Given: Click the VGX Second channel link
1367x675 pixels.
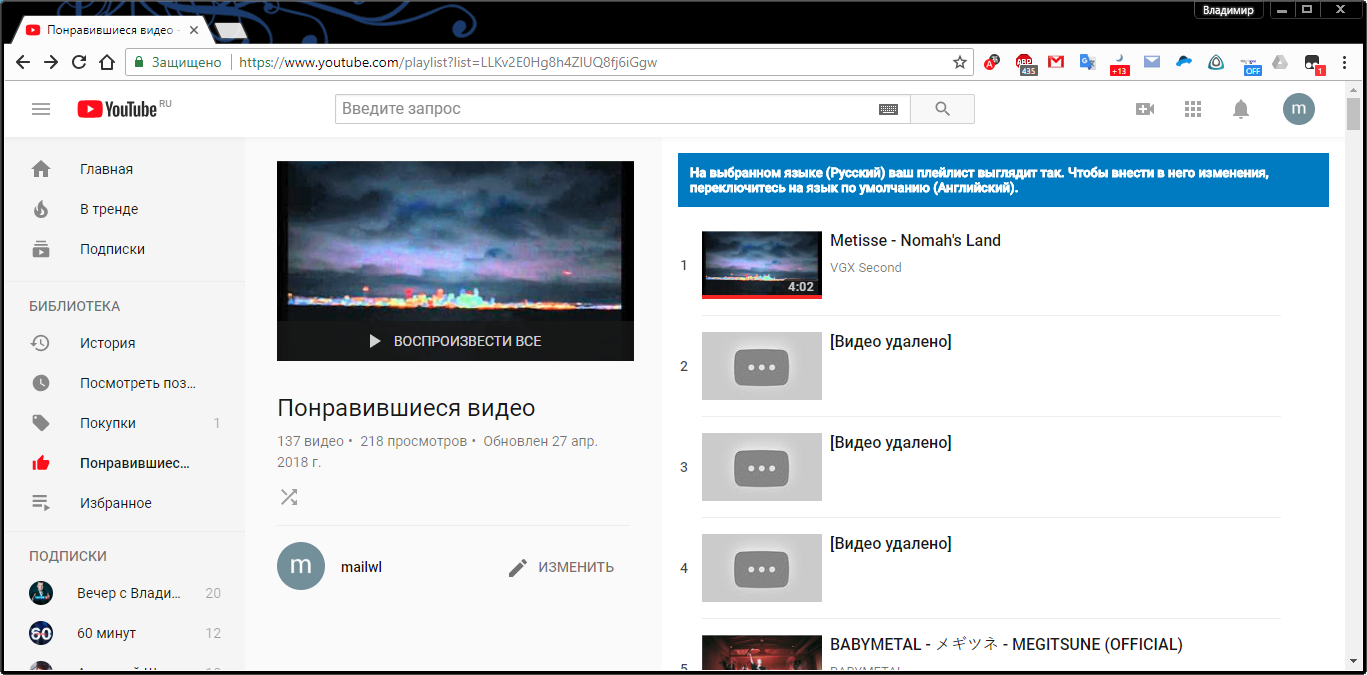Looking at the screenshot, I should coord(865,267).
